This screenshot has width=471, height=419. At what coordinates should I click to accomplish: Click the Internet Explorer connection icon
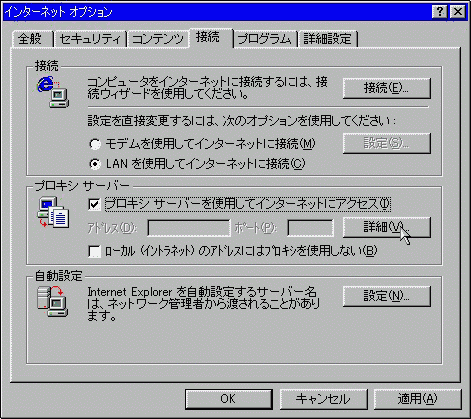pos(53,92)
